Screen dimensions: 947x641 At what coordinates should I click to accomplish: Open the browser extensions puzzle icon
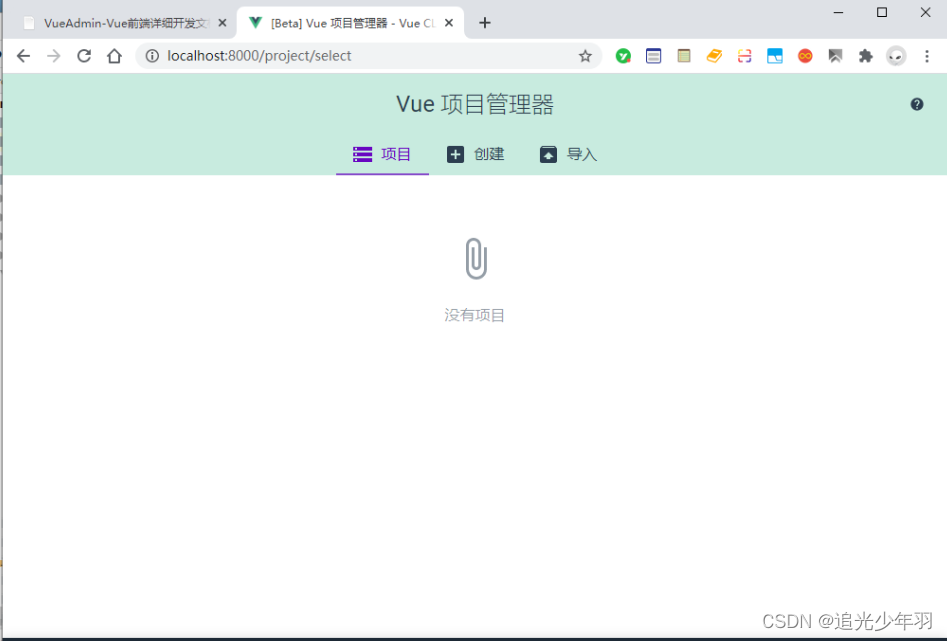tap(866, 56)
